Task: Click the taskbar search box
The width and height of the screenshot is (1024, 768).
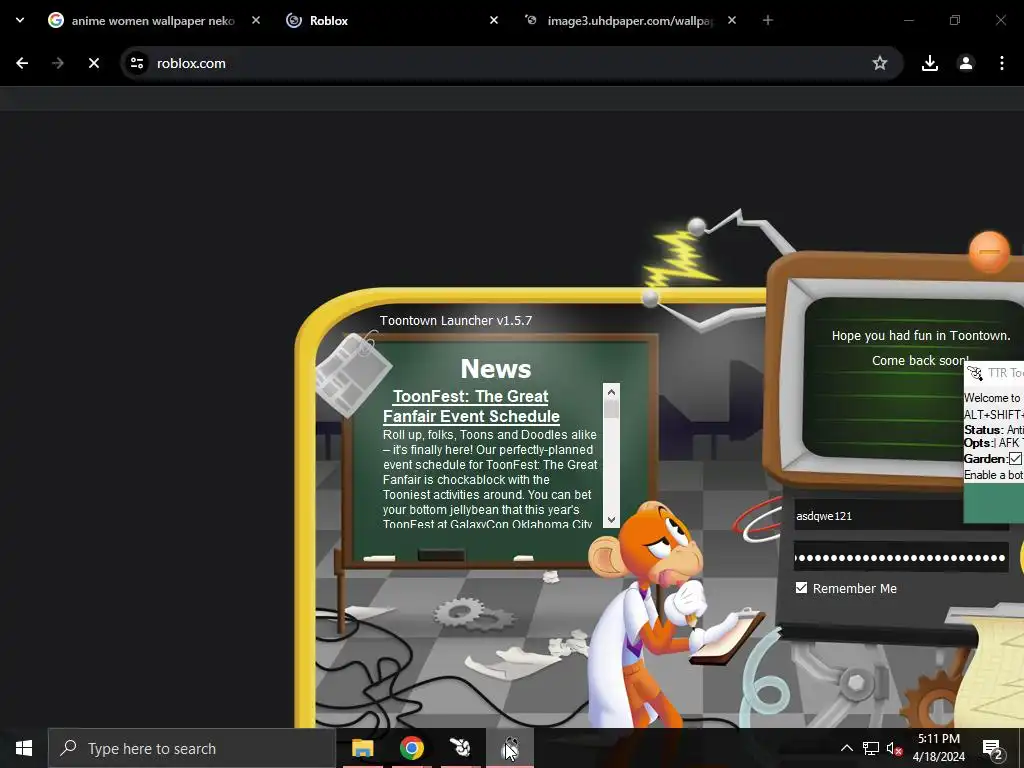Action: 191,748
